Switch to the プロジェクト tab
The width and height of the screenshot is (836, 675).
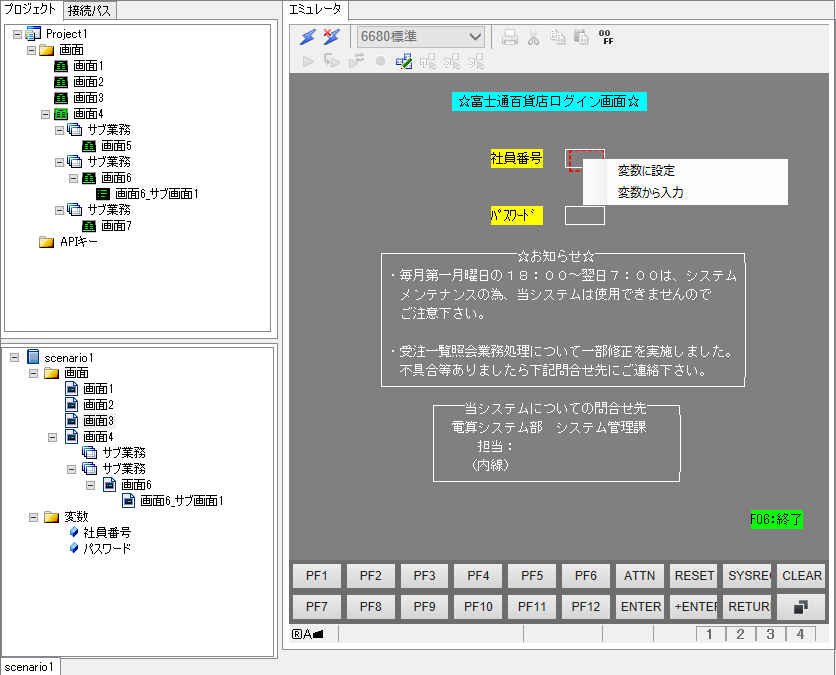(x=30, y=9)
